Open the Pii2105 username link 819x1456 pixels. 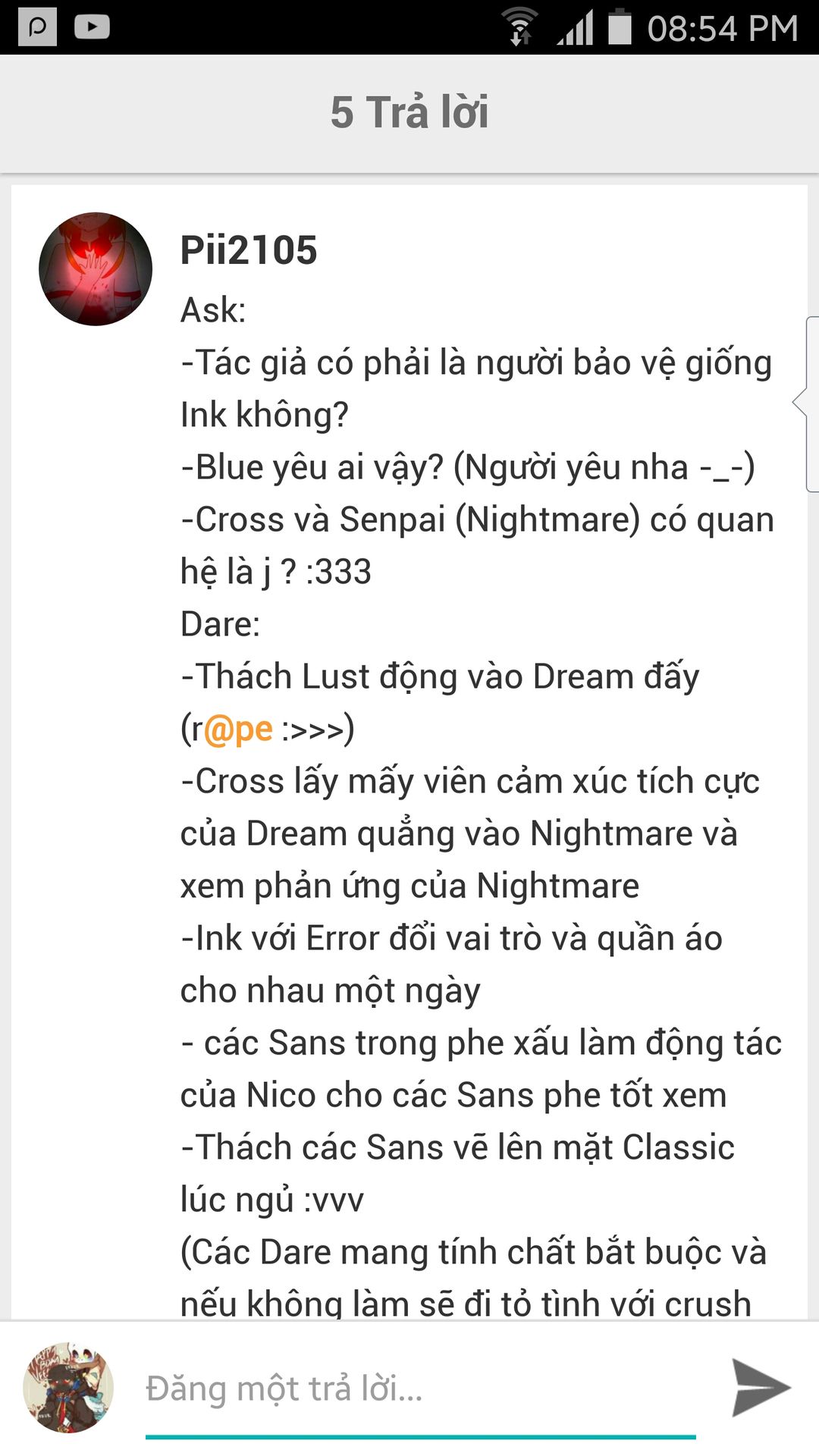[249, 250]
